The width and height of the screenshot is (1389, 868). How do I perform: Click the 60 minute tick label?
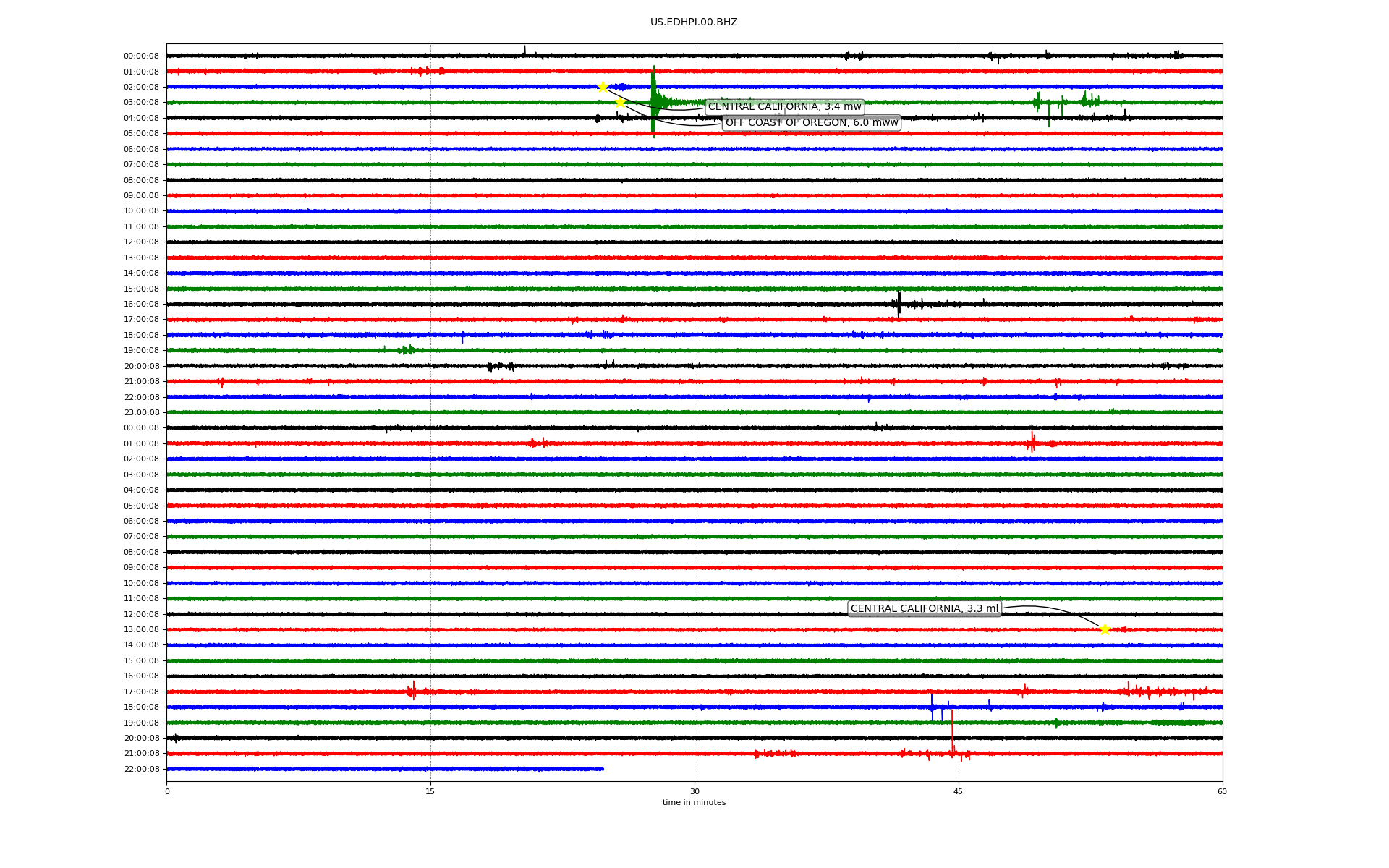[1222, 791]
